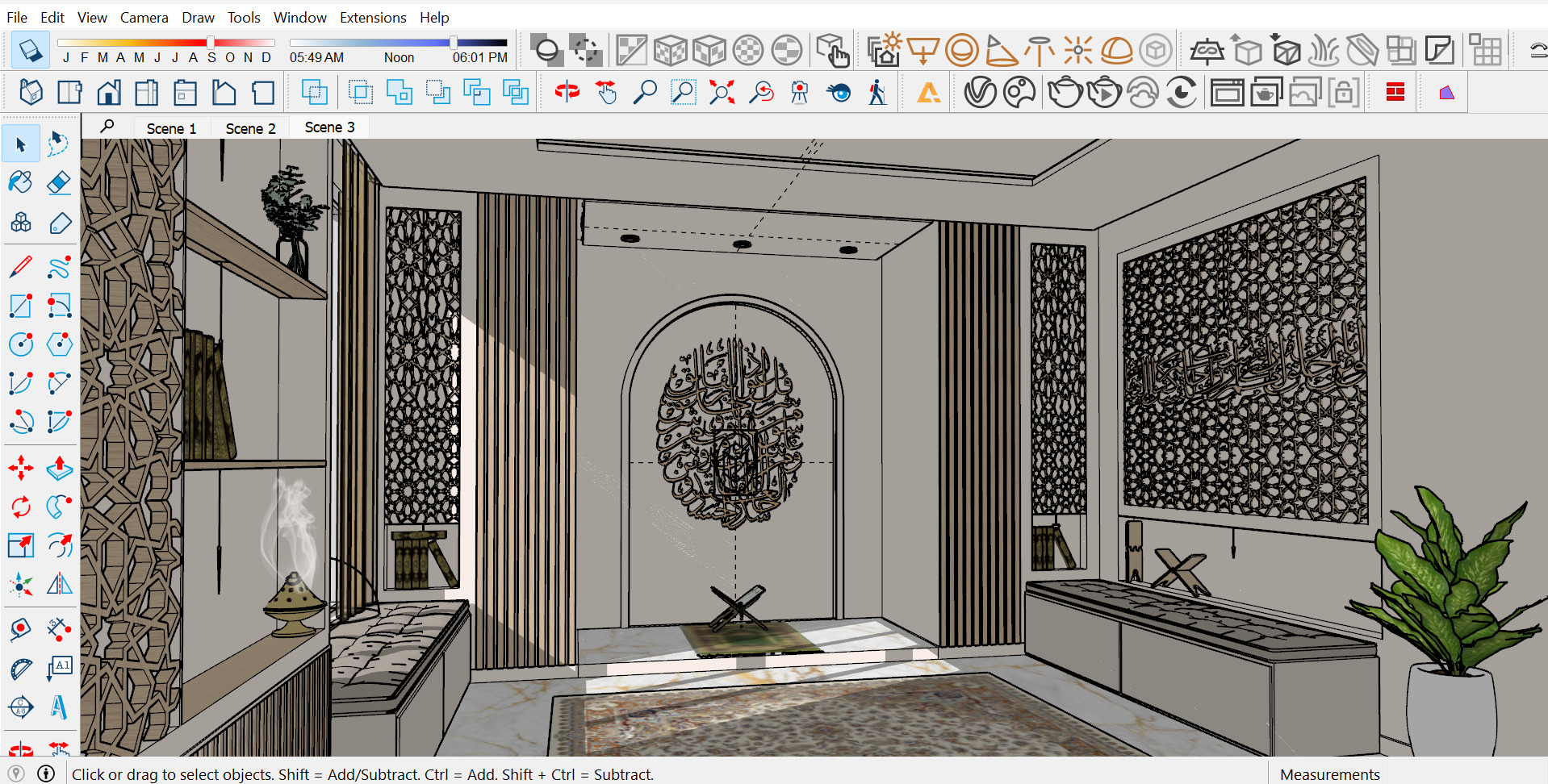Viewport: 1548px width, 784px height.
Task: Select the Line pencil tool
Action: (21, 267)
